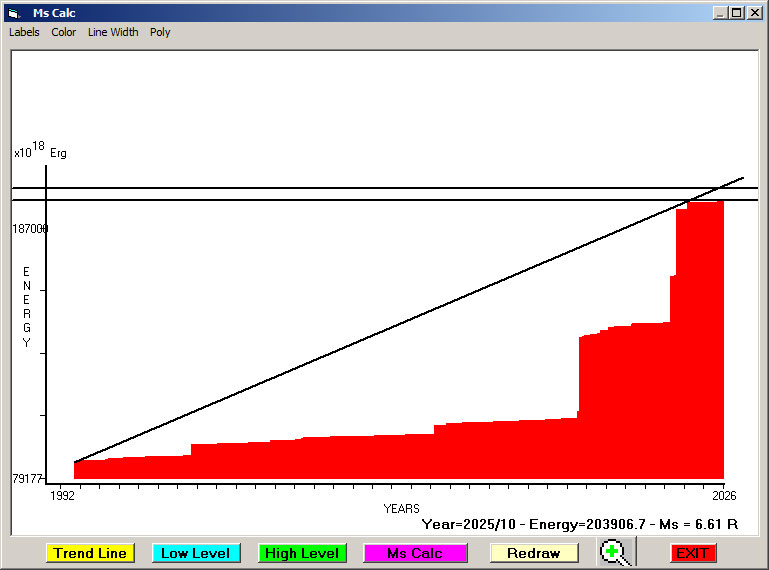Maximize the Ms Calc window
Image resolution: width=769 pixels, height=570 pixels.
coord(736,13)
